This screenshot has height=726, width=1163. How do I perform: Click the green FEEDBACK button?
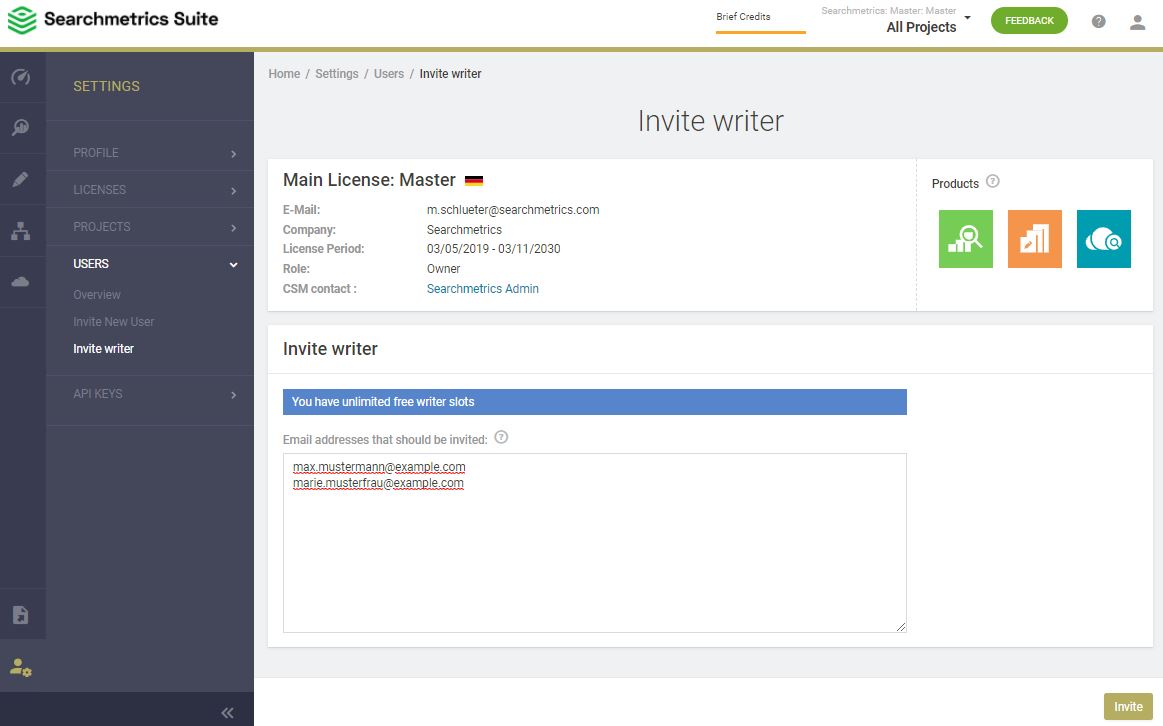coord(1029,21)
